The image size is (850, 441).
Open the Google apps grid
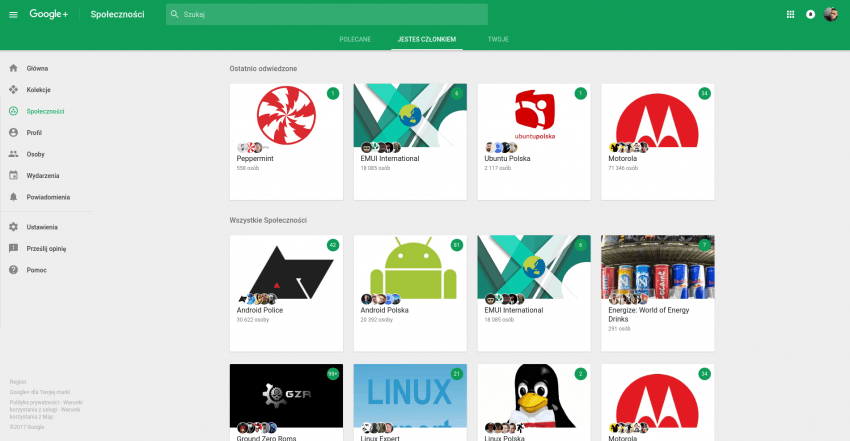point(790,15)
